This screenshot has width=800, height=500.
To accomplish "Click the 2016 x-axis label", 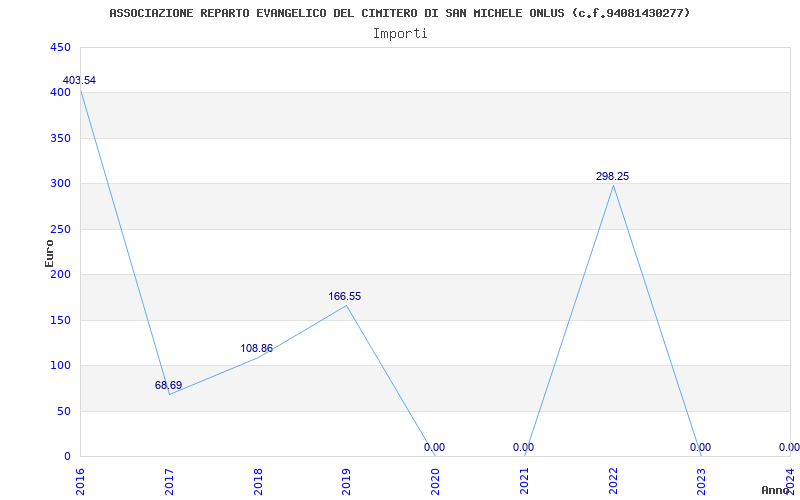I will tap(81, 481).
